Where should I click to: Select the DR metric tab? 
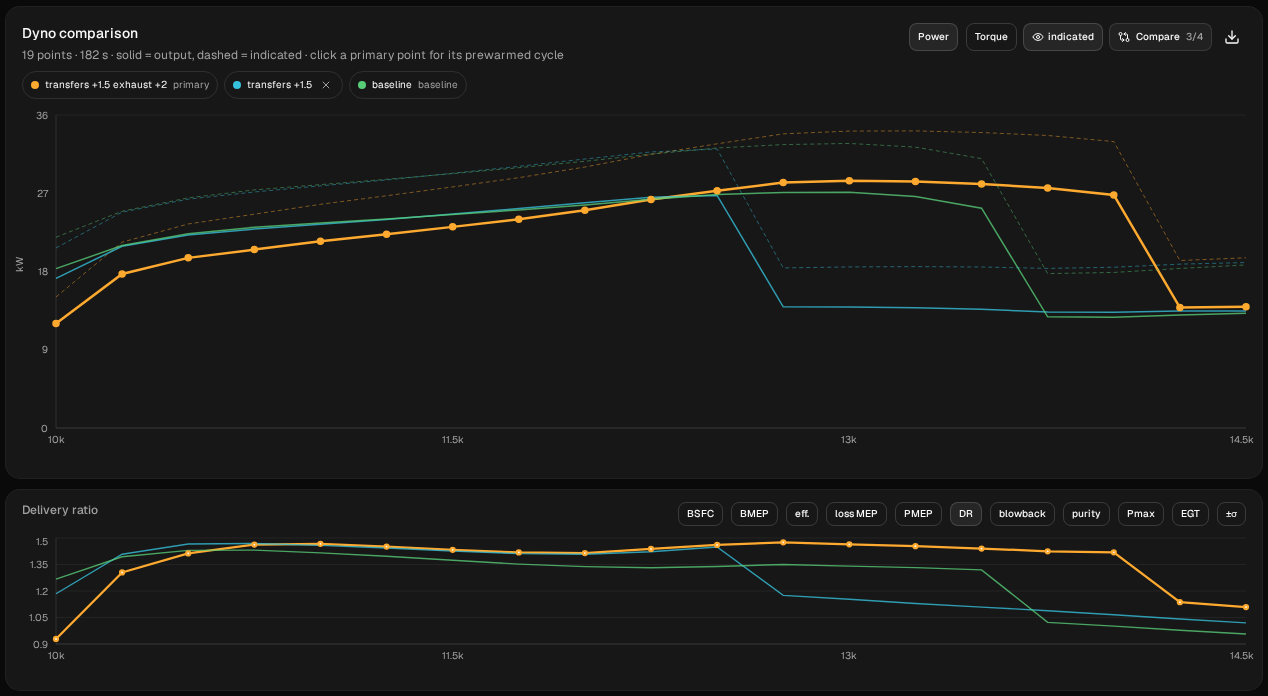[x=966, y=514]
